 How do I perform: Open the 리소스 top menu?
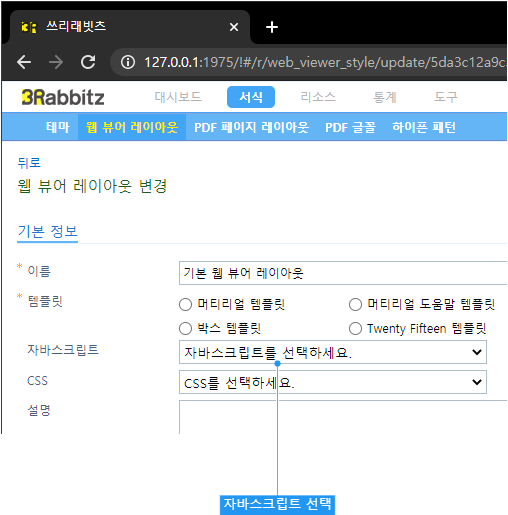point(318,97)
